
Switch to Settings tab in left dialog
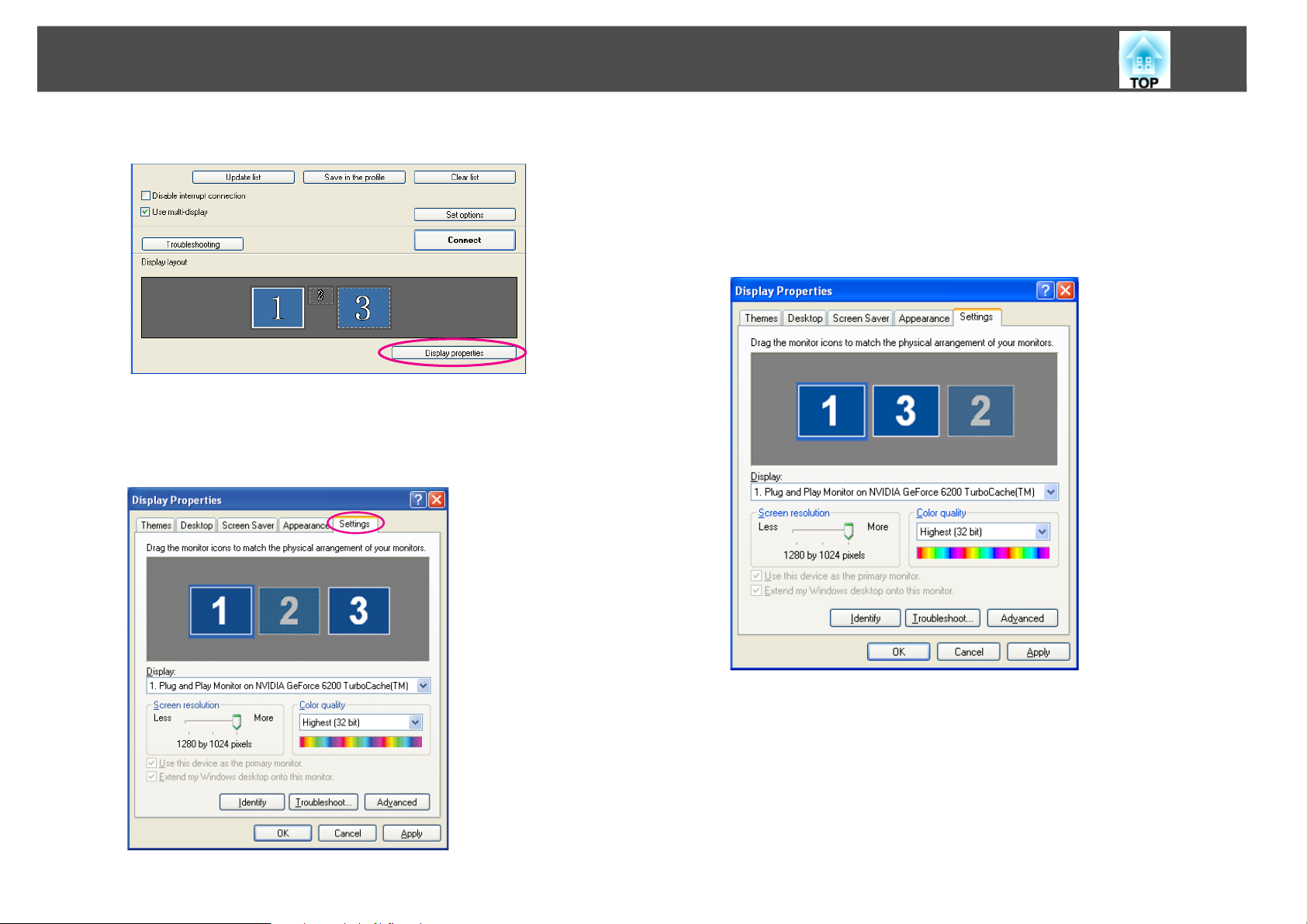point(354,524)
